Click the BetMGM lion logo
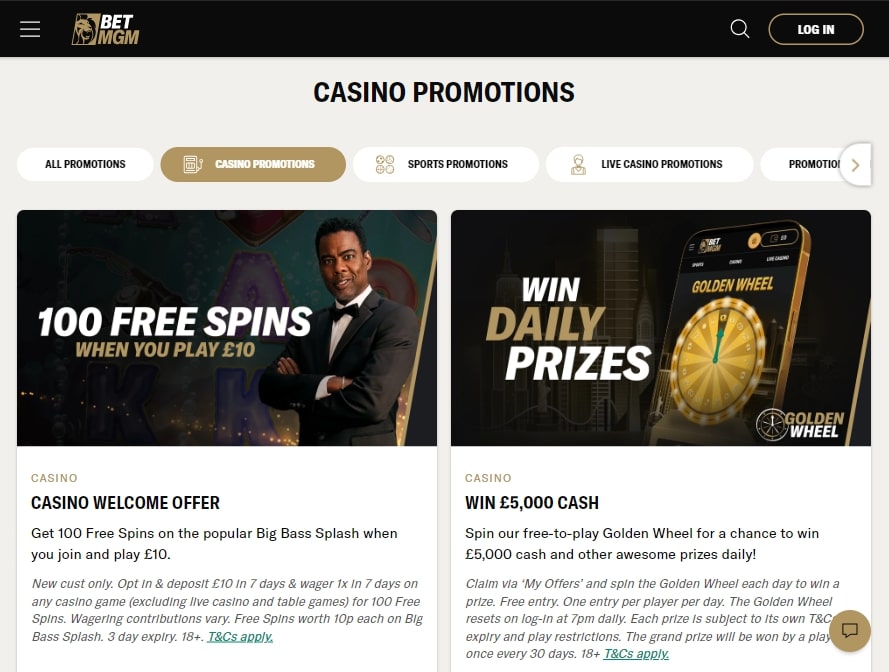The image size is (889, 672). click(105, 29)
